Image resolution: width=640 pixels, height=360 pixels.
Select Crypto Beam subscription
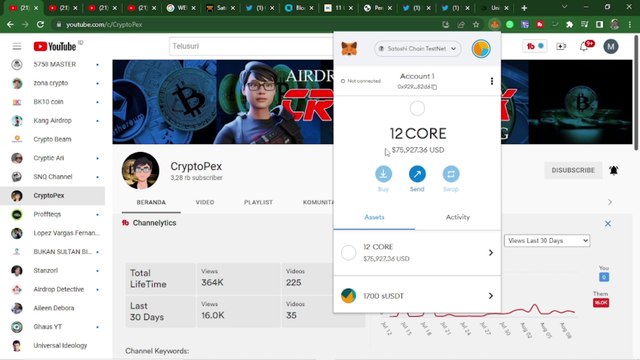pyautogui.click(x=52, y=140)
